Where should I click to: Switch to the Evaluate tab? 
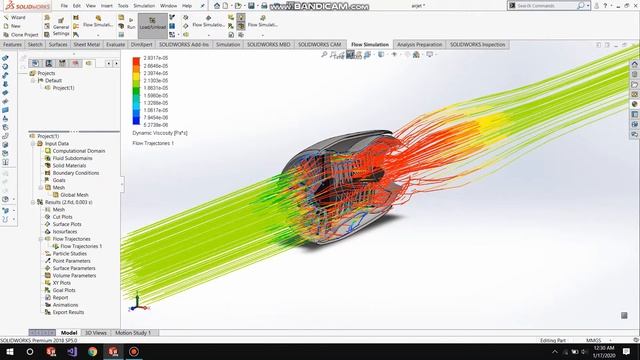tap(116, 44)
